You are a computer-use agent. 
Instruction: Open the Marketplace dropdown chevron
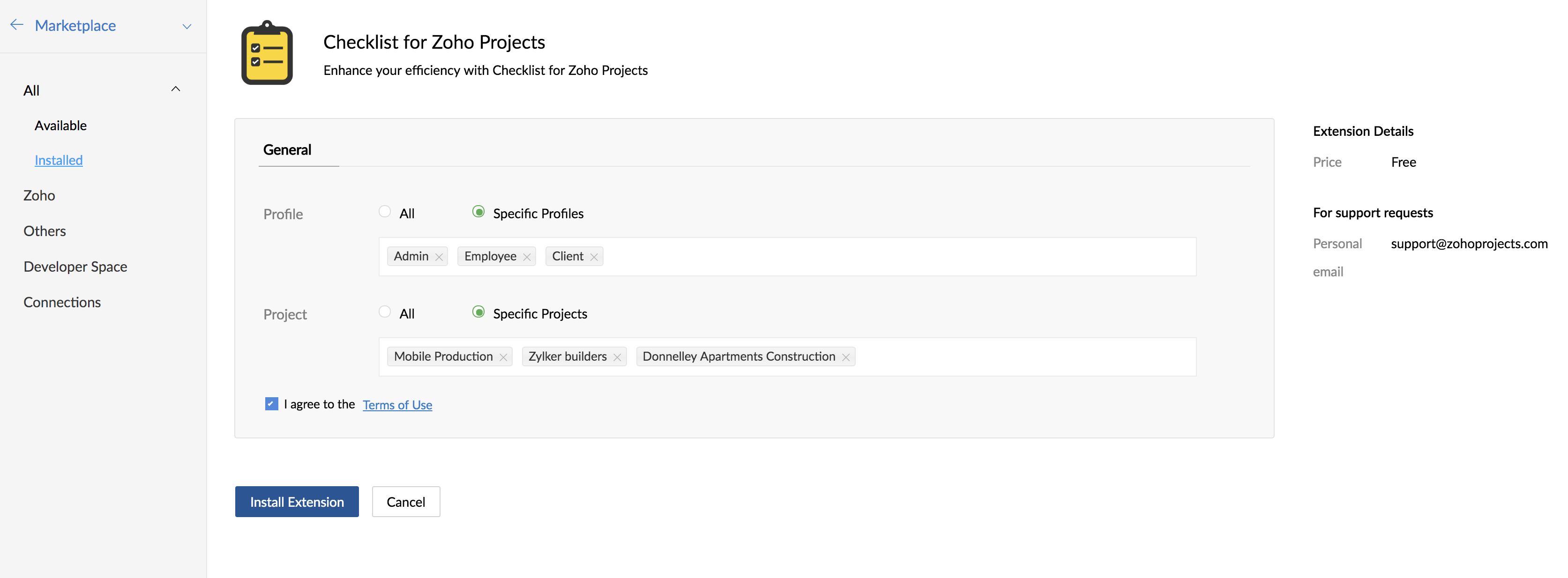(187, 26)
